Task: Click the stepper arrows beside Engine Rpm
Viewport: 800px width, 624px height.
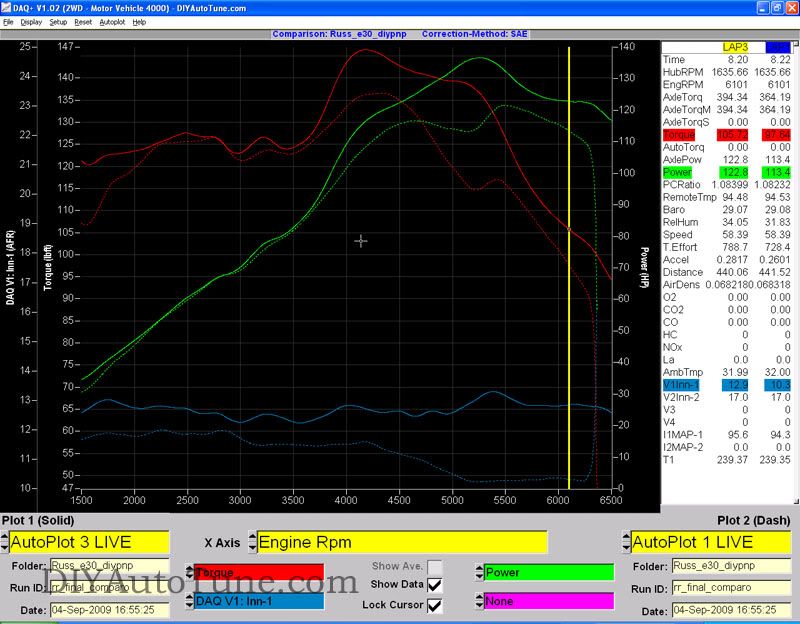Action: [x=250, y=542]
